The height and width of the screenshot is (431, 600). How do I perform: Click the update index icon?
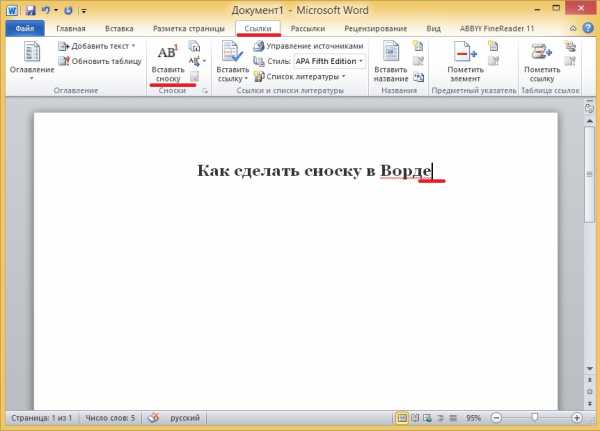click(494, 61)
